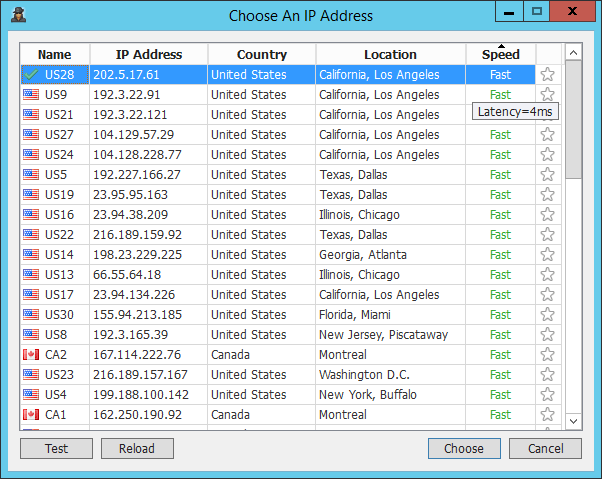This screenshot has width=602, height=479.
Task: Mark US4 as favorite with star
Action: point(547,394)
